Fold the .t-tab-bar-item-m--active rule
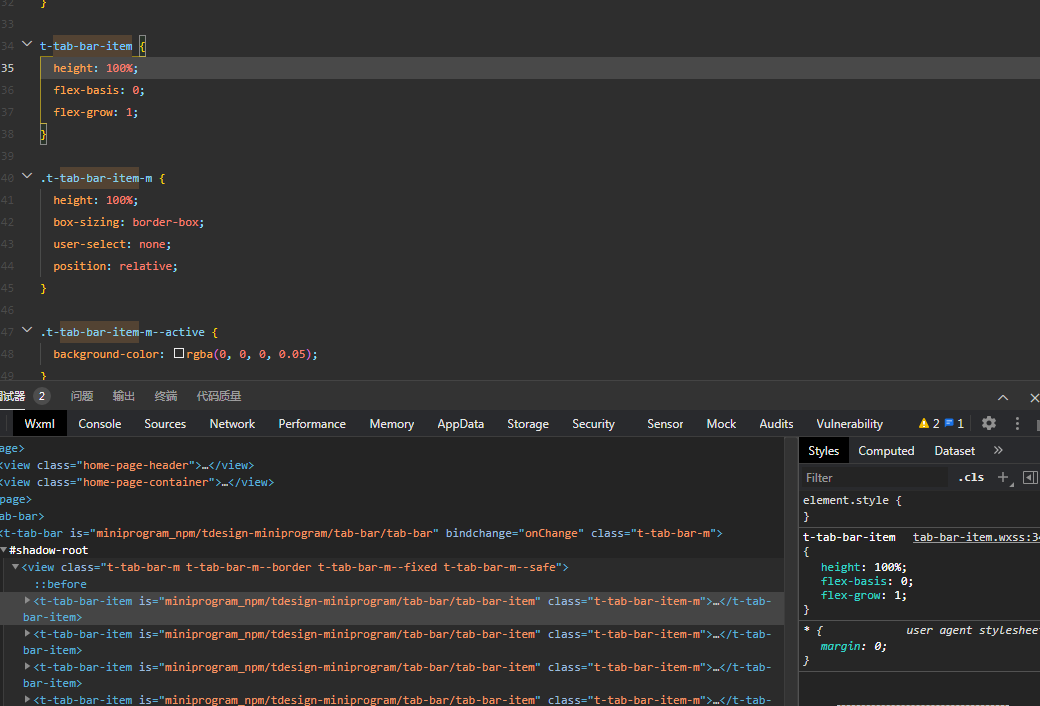The width and height of the screenshot is (1040, 706). coord(27,331)
